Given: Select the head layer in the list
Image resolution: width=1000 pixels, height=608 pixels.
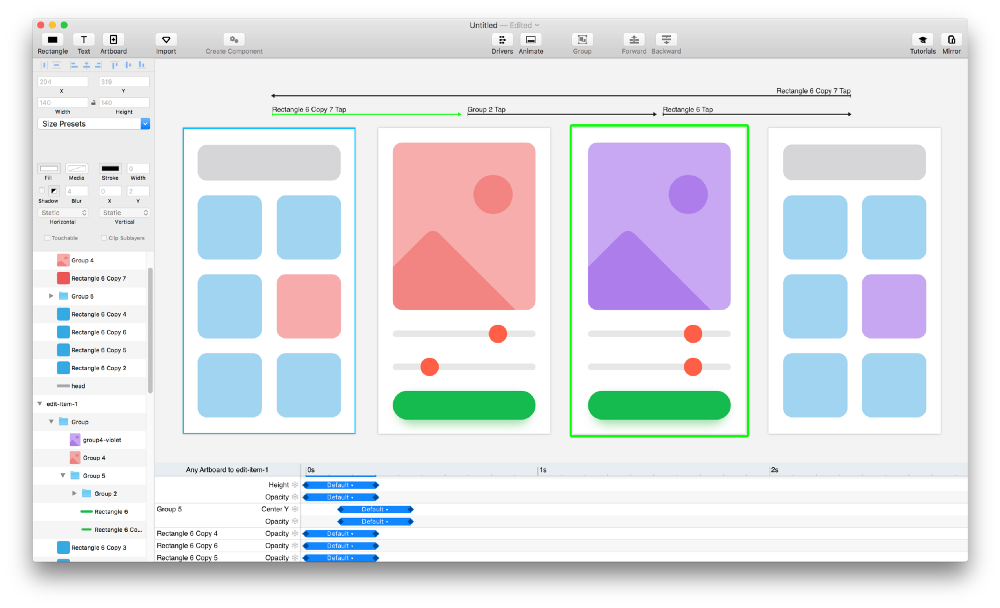Looking at the screenshot, I should pyautogui.click(x=90, y=386).
